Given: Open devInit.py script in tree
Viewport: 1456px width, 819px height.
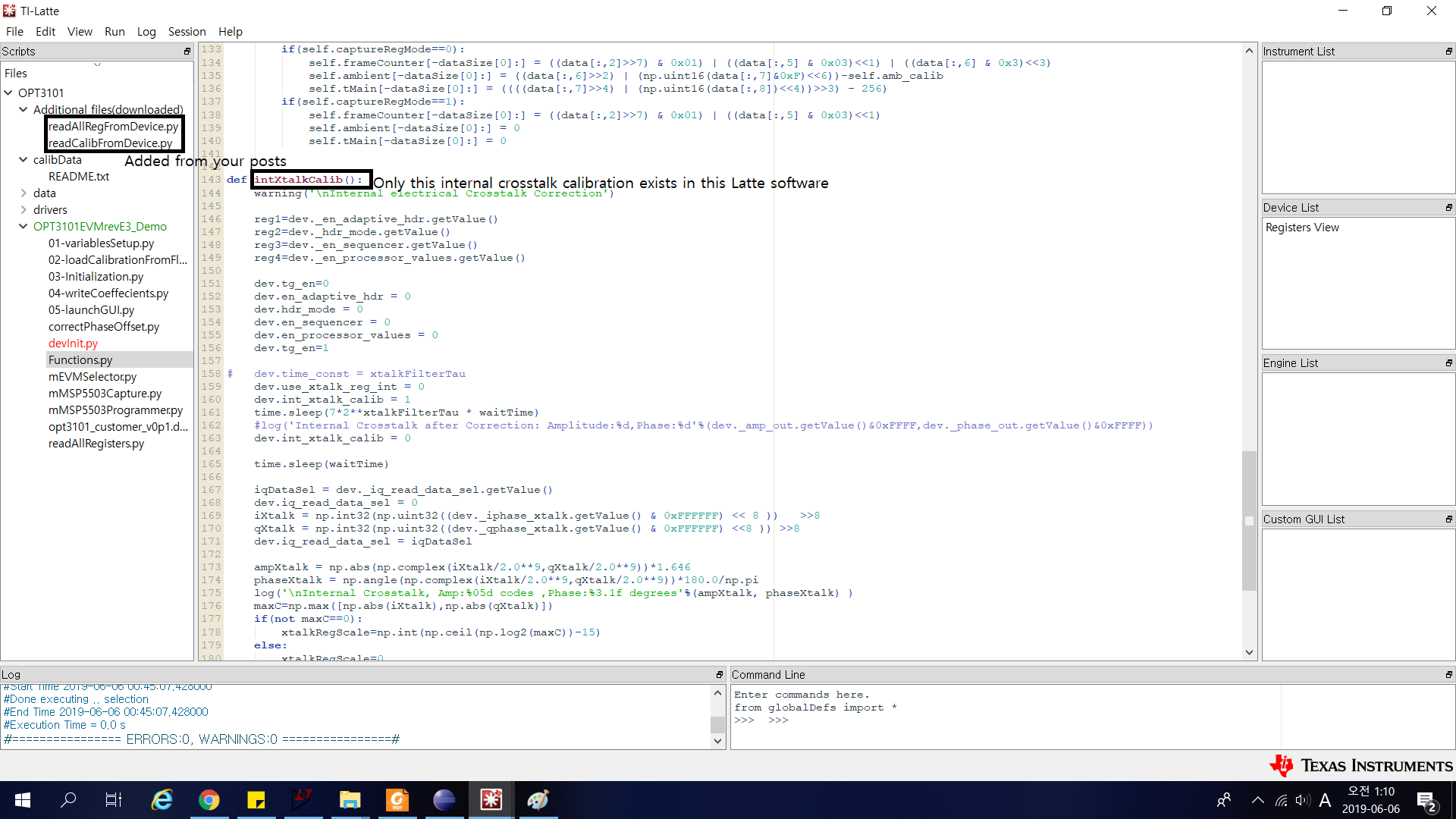Looking at the screenshot, I should click(73, 344).
